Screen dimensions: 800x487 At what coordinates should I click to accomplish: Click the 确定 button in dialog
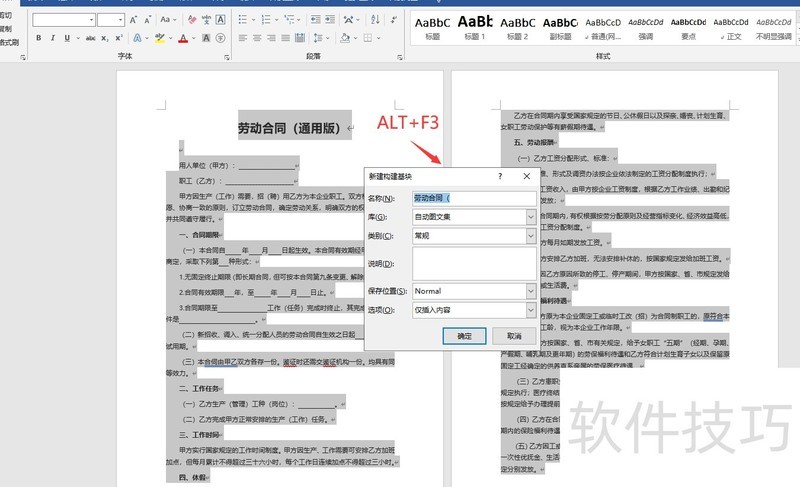coord(465,336)
